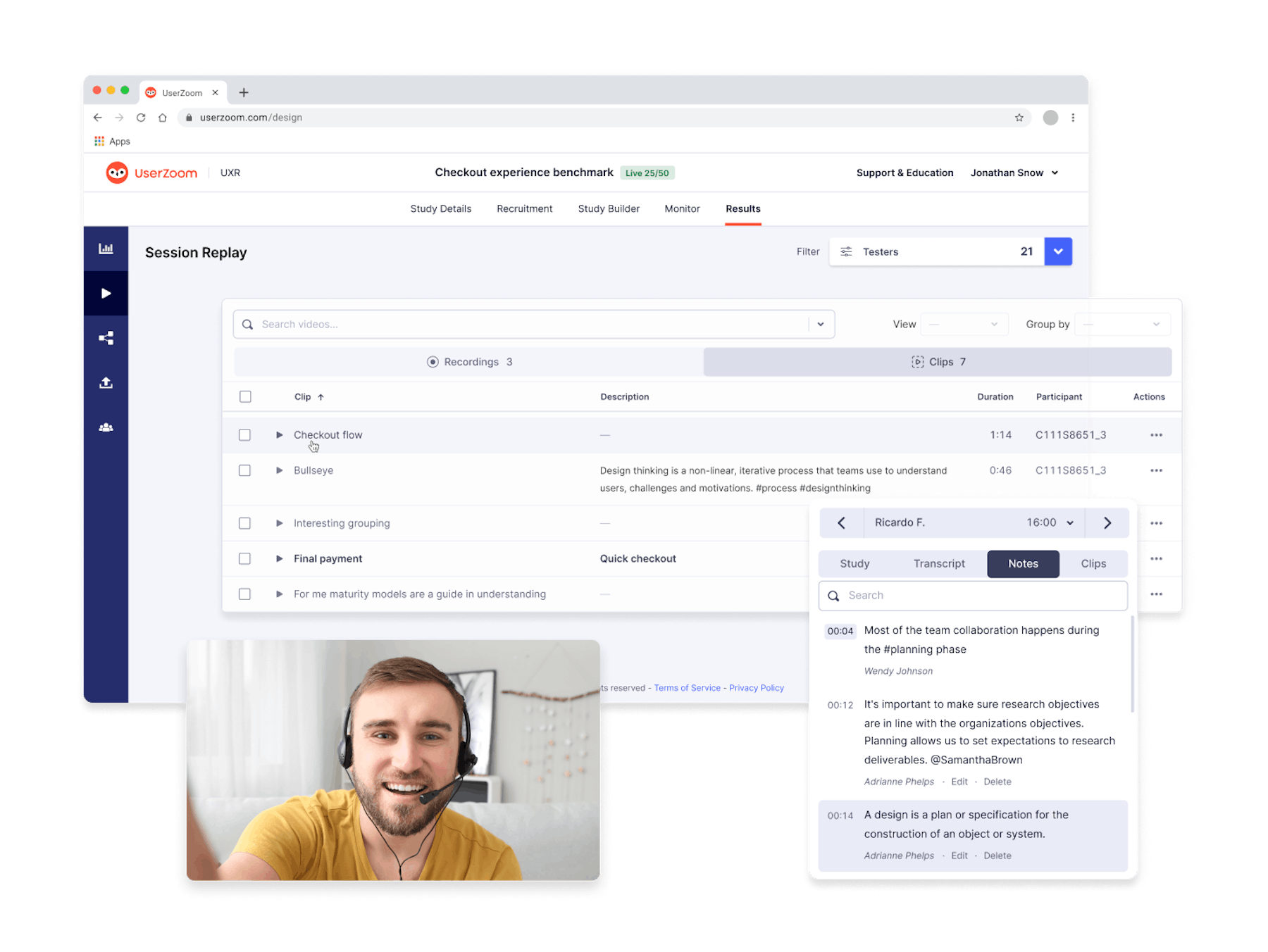Viewport: 1268px width, 952px height.
Task: Tick the select-all clips checkbox
Action: pos(245,396)
